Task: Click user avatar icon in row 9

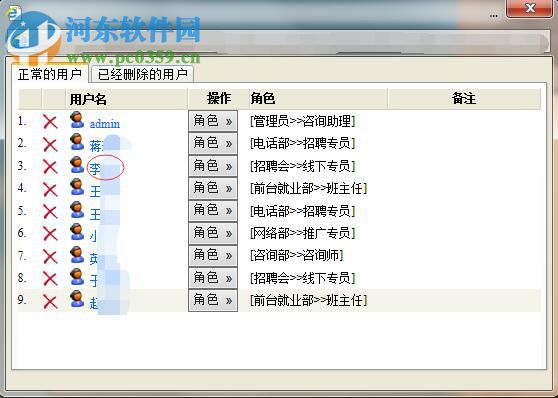Action: coord(77,299)
